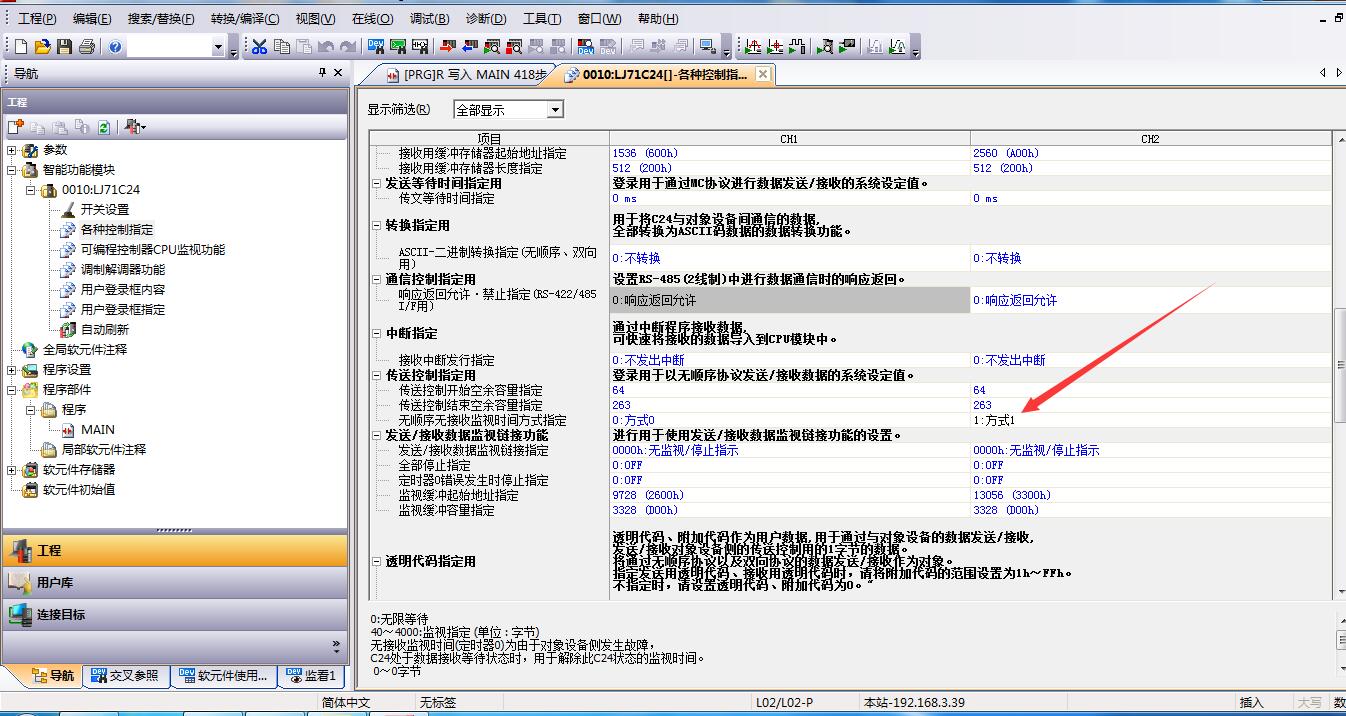Expand the 参数 tree node
Screen dimensions: 1346x716
point(12,150)
